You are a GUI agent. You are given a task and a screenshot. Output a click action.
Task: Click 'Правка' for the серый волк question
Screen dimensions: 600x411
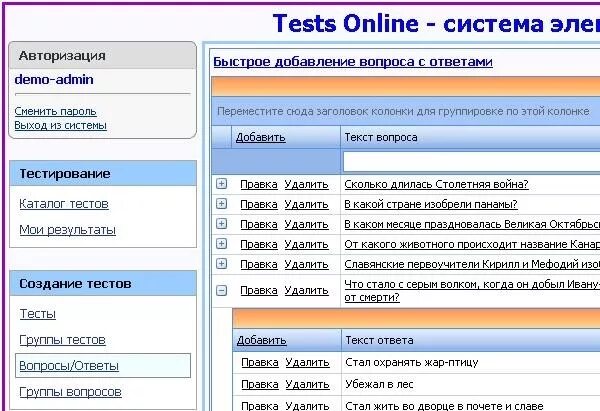coord(259,290)
